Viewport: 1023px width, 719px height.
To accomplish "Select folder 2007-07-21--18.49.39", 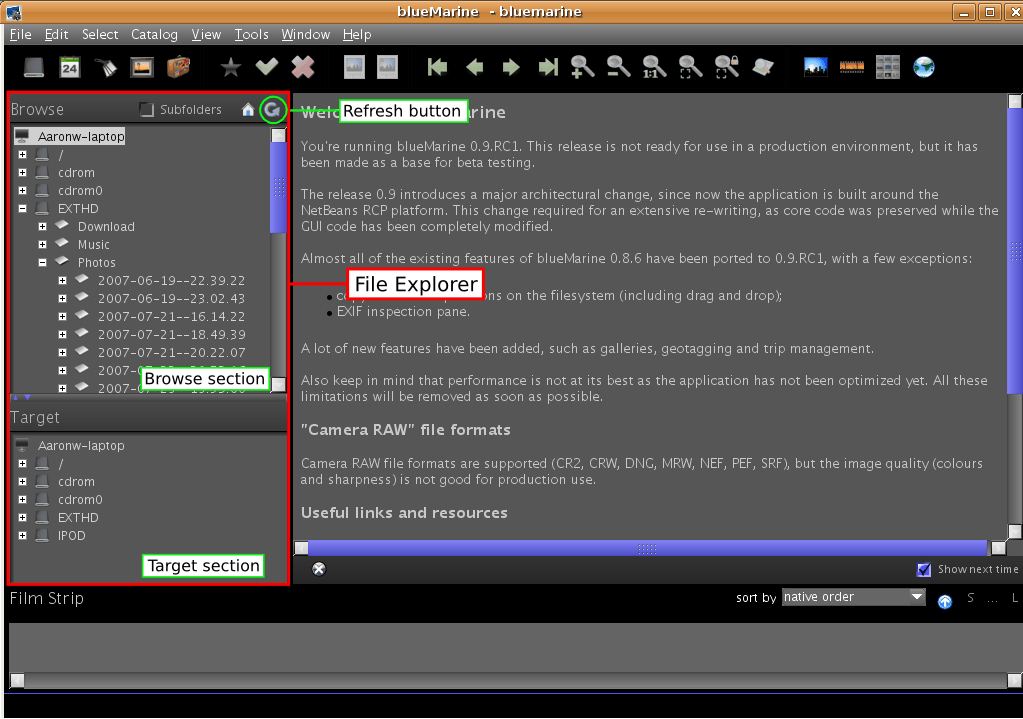I will click(171, 335).
